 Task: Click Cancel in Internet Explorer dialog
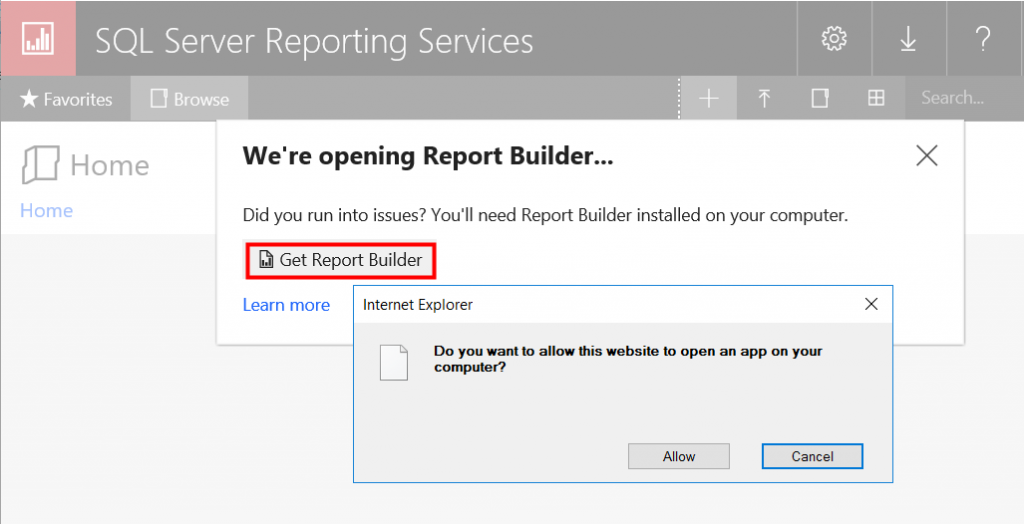[812, 456]
